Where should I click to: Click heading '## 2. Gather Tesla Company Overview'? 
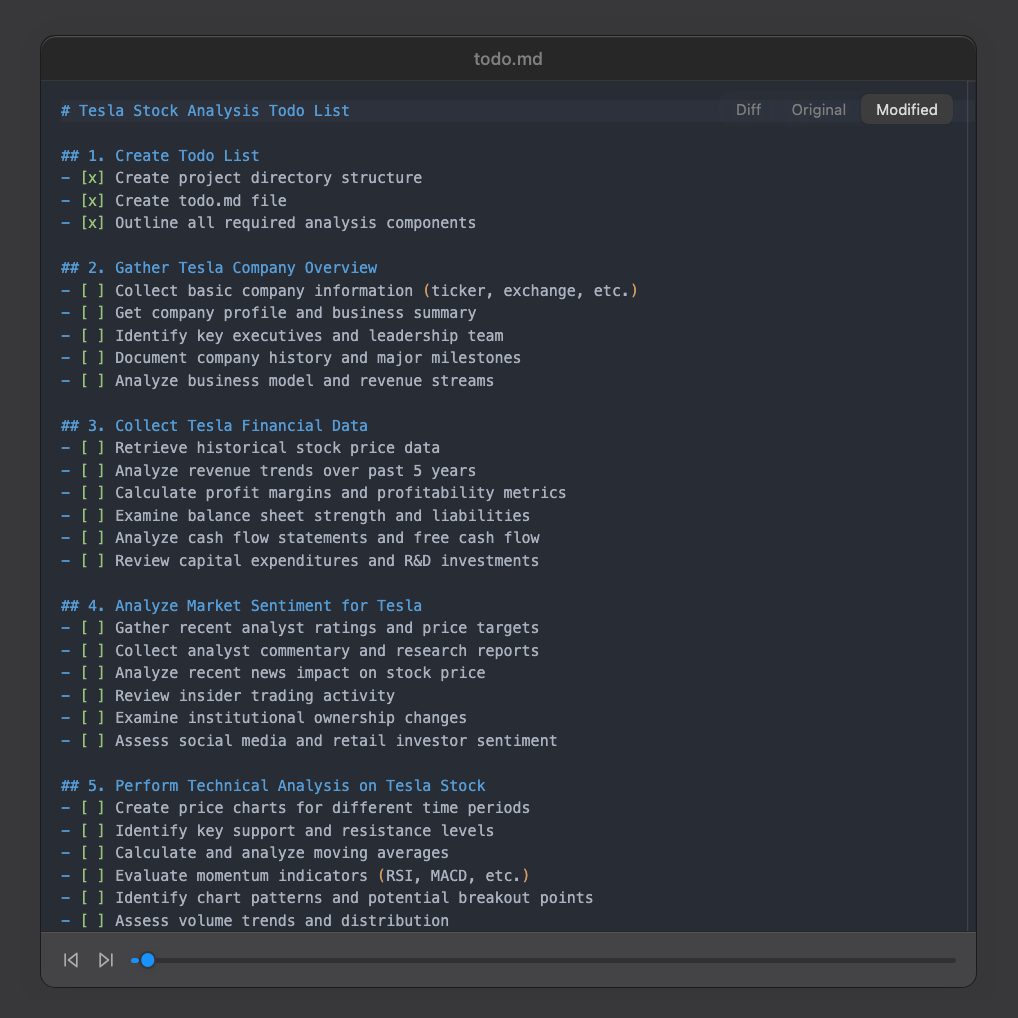(219, 268)
